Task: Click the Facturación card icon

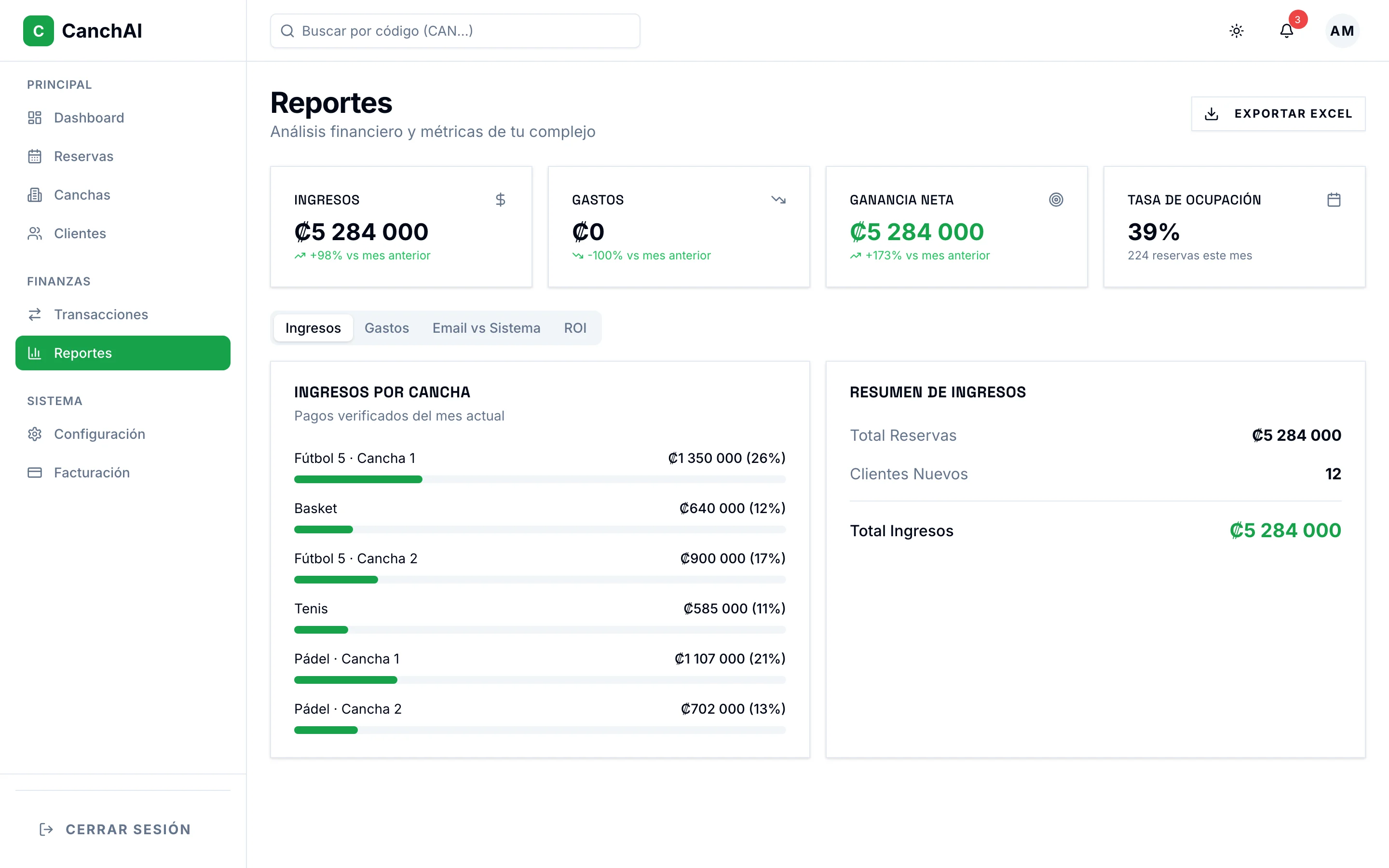Action: click(34, 472)
